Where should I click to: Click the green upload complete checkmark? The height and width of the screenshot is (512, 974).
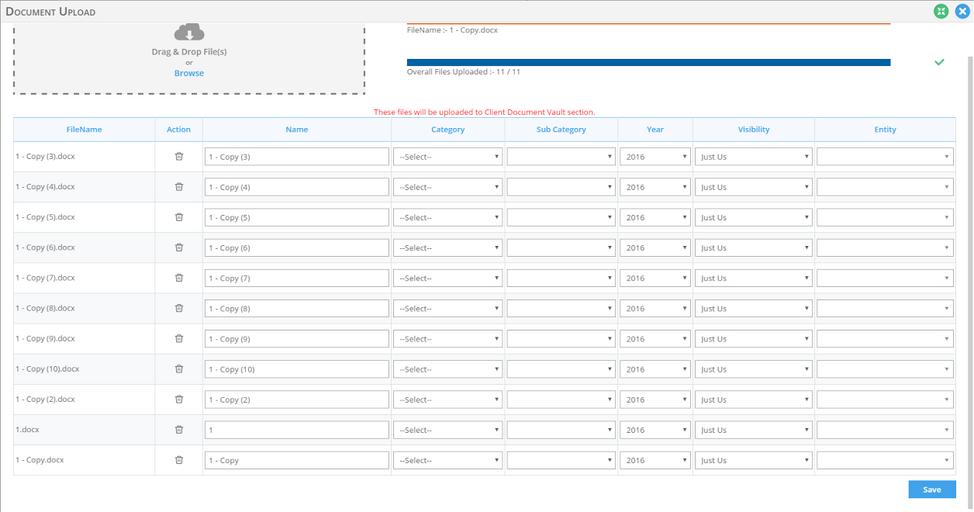coord(939,62)
